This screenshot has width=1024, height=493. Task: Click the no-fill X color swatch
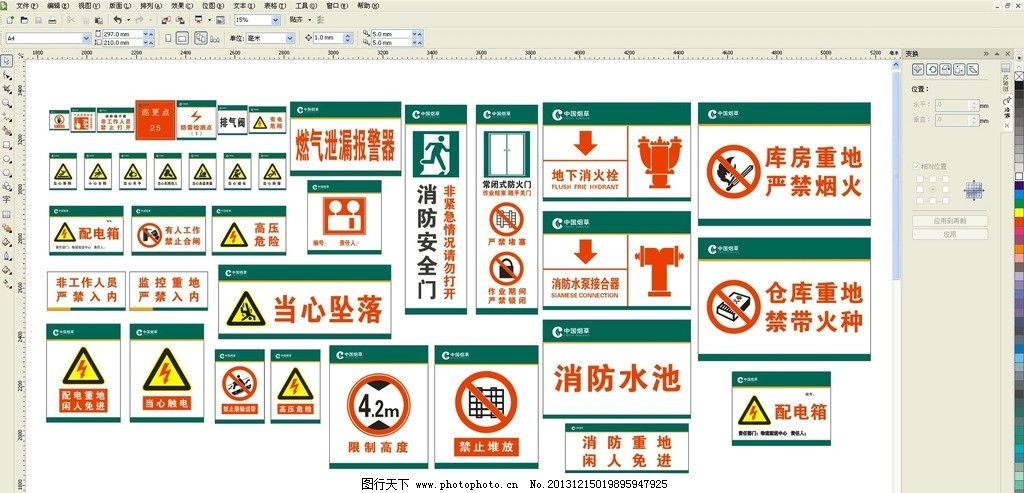[x=1019, y=76]
